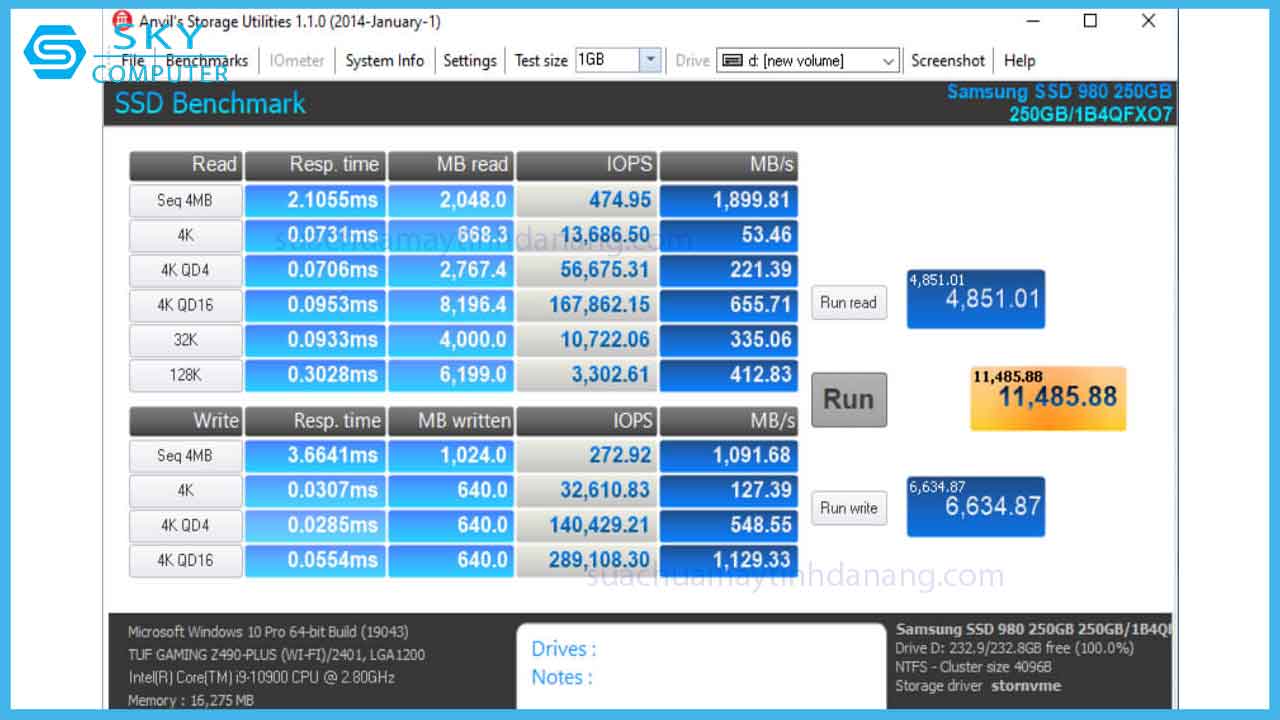This screenshot has height=720, width=1280.
Task: Minimize the Anvil's Storage Utilities window
Action: tap(1033, 21)
